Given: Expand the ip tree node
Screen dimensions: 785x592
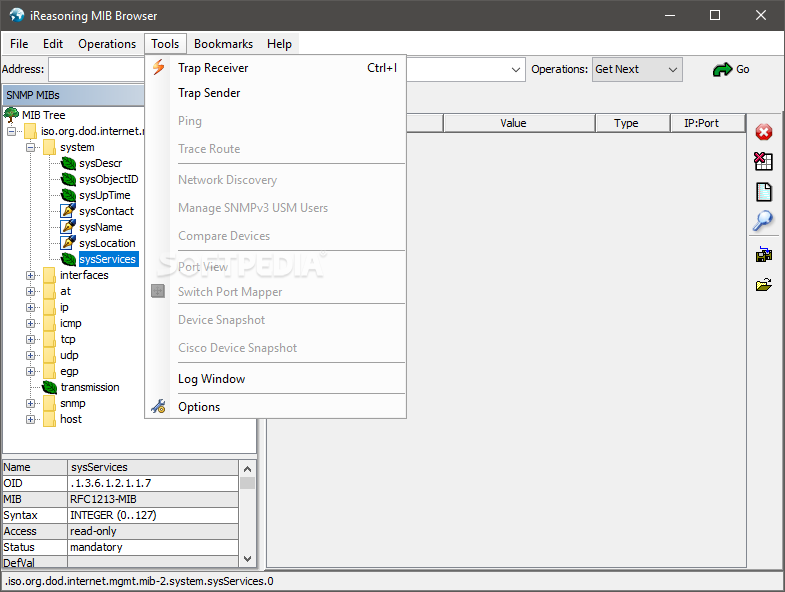Looking at the screenshot, I should click(x=31, y=308).
